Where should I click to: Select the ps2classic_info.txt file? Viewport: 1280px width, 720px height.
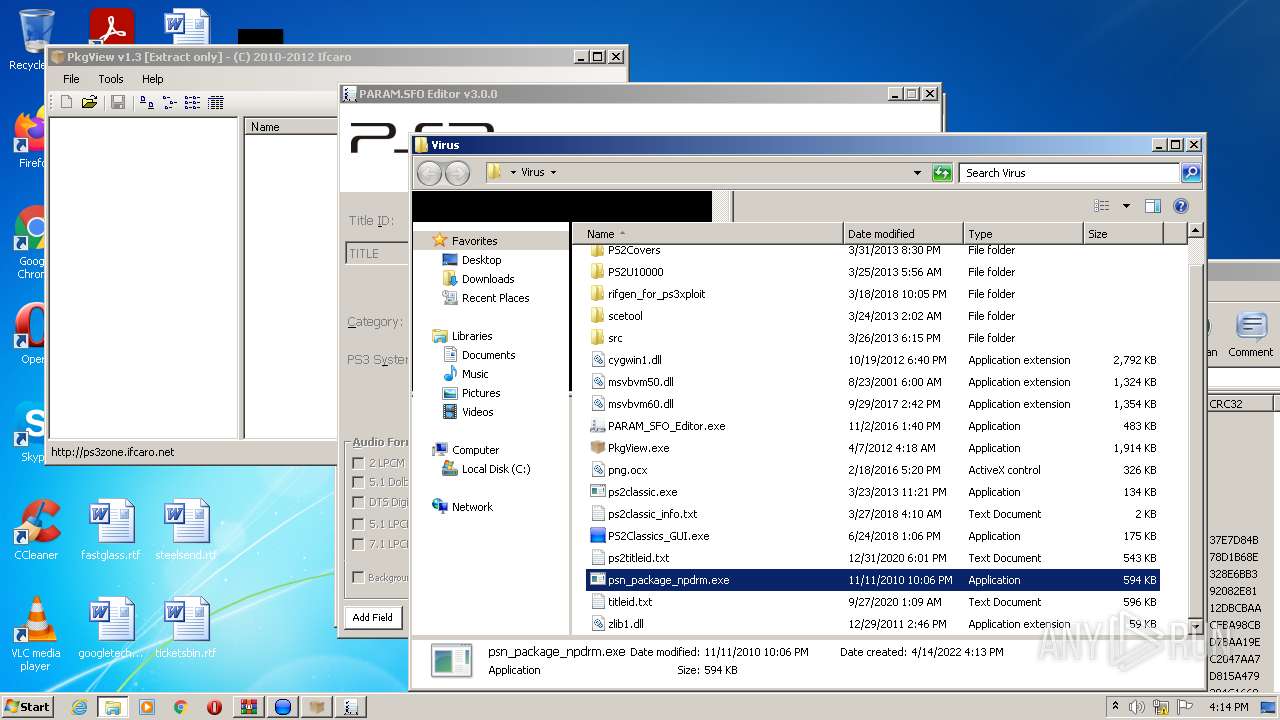click(652, 514)
